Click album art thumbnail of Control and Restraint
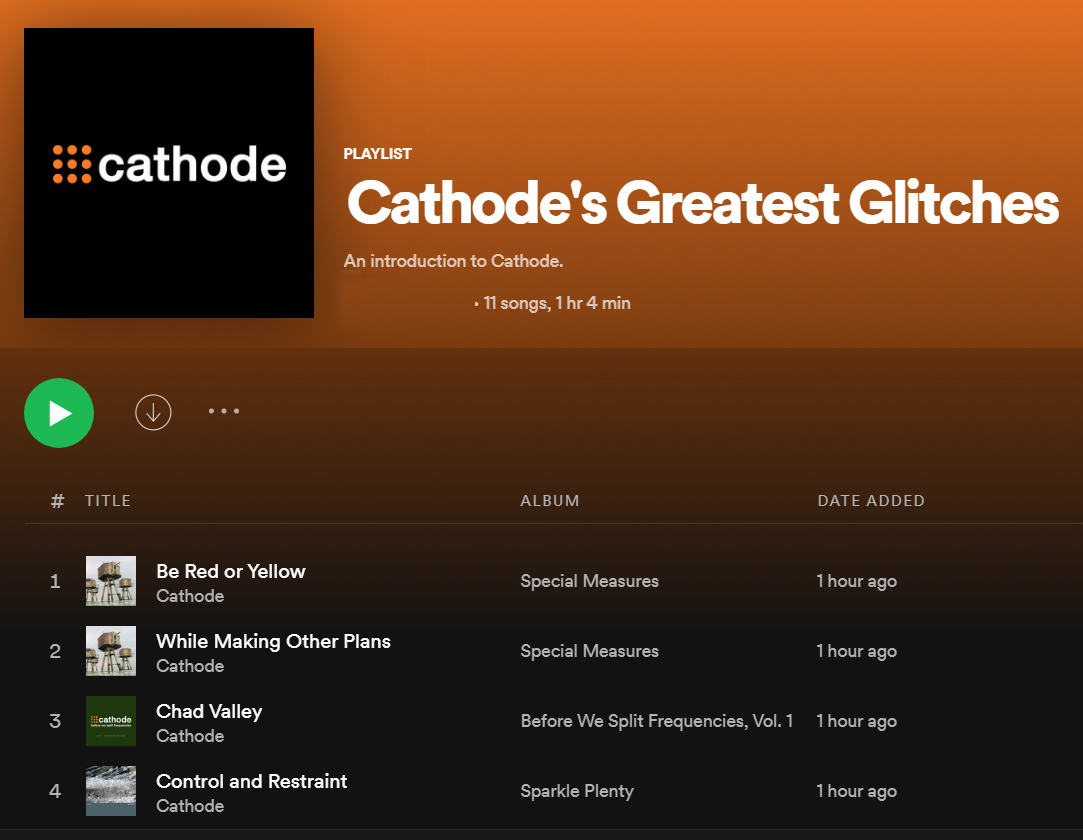The width and height of the screenshot is (1083, 840). [111, 791]
